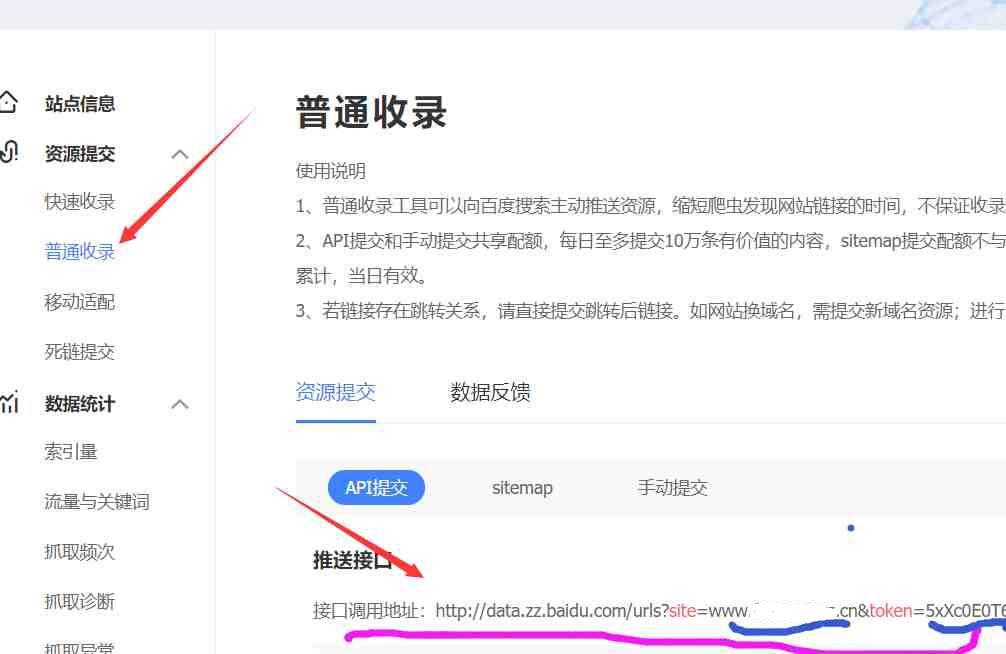Image resolution: width=1006 pixels, height=654 pixels.
Task: Click instruction line 1 about 主动推送资源
Action: [651, 205]
